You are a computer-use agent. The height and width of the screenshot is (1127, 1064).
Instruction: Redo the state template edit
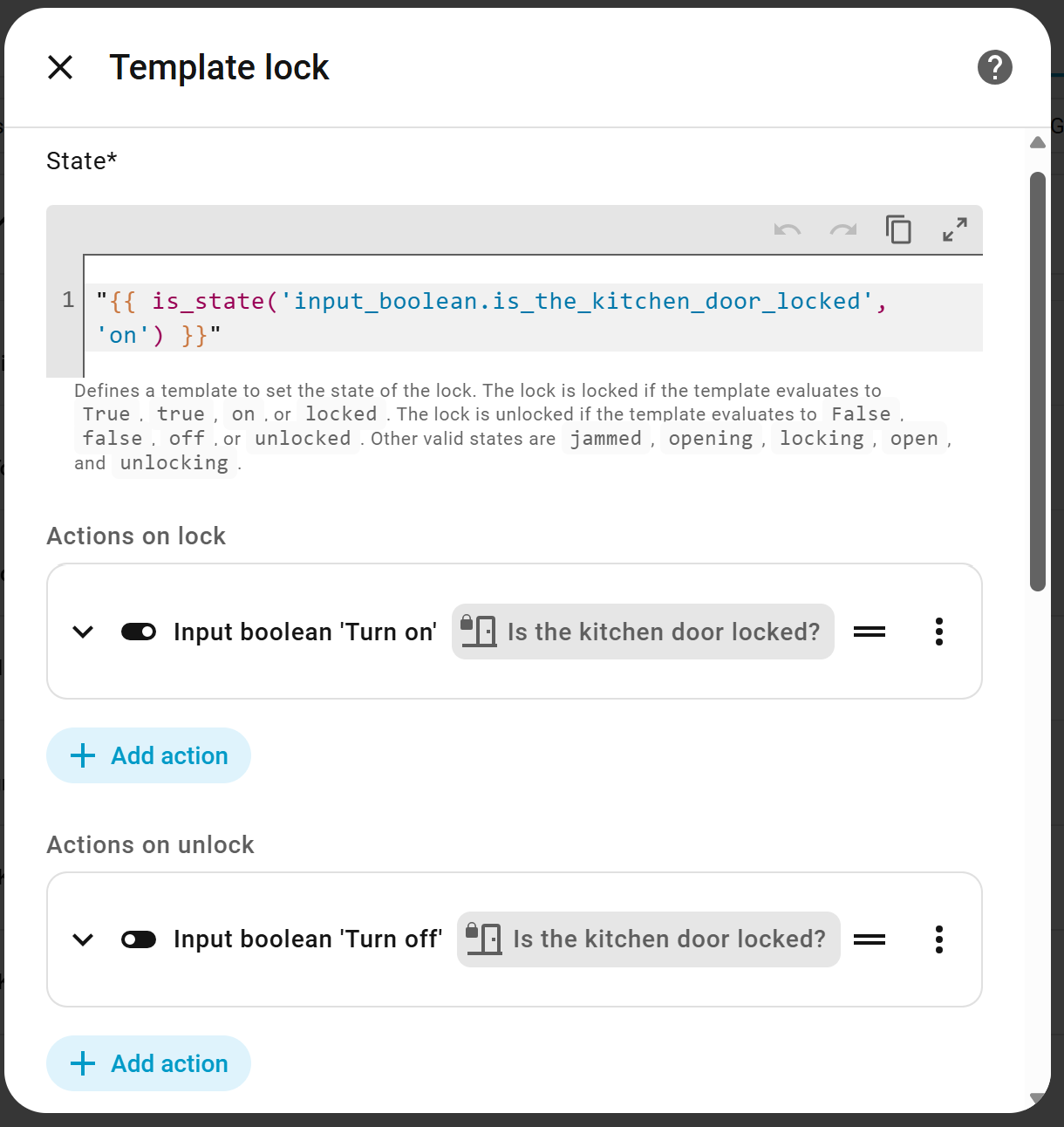tap(842, 230)
